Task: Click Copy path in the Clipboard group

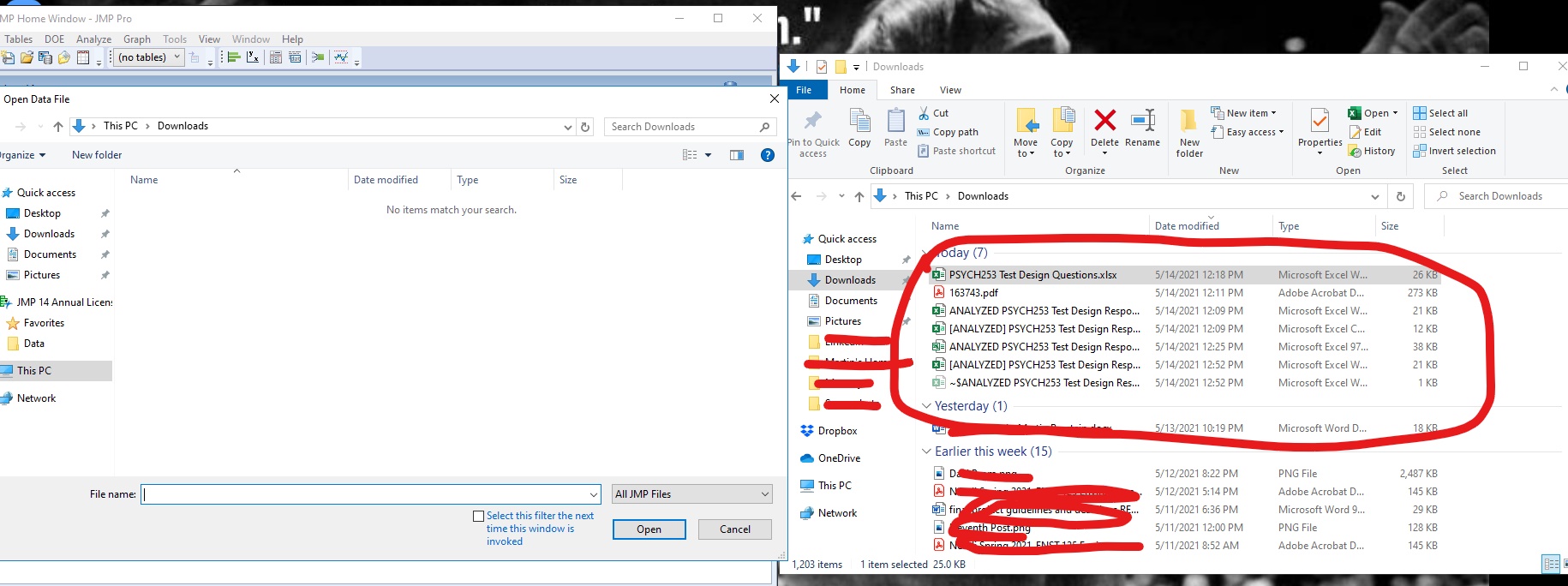Action: pos(948,132)
